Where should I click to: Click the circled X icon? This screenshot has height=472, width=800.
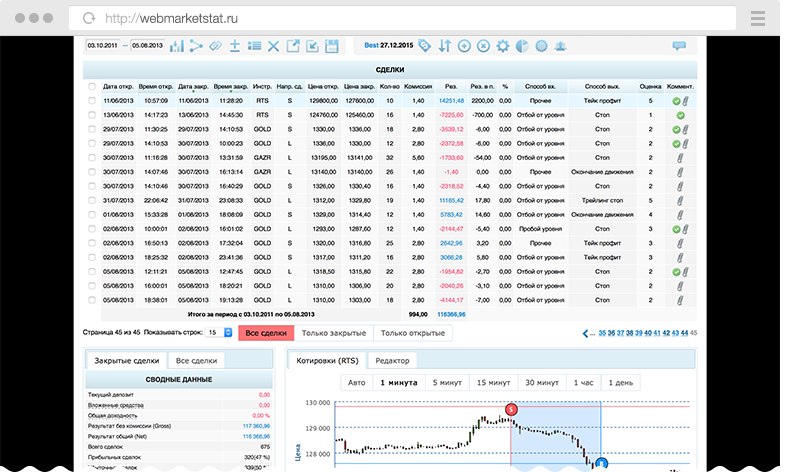(x=483, y=46)
